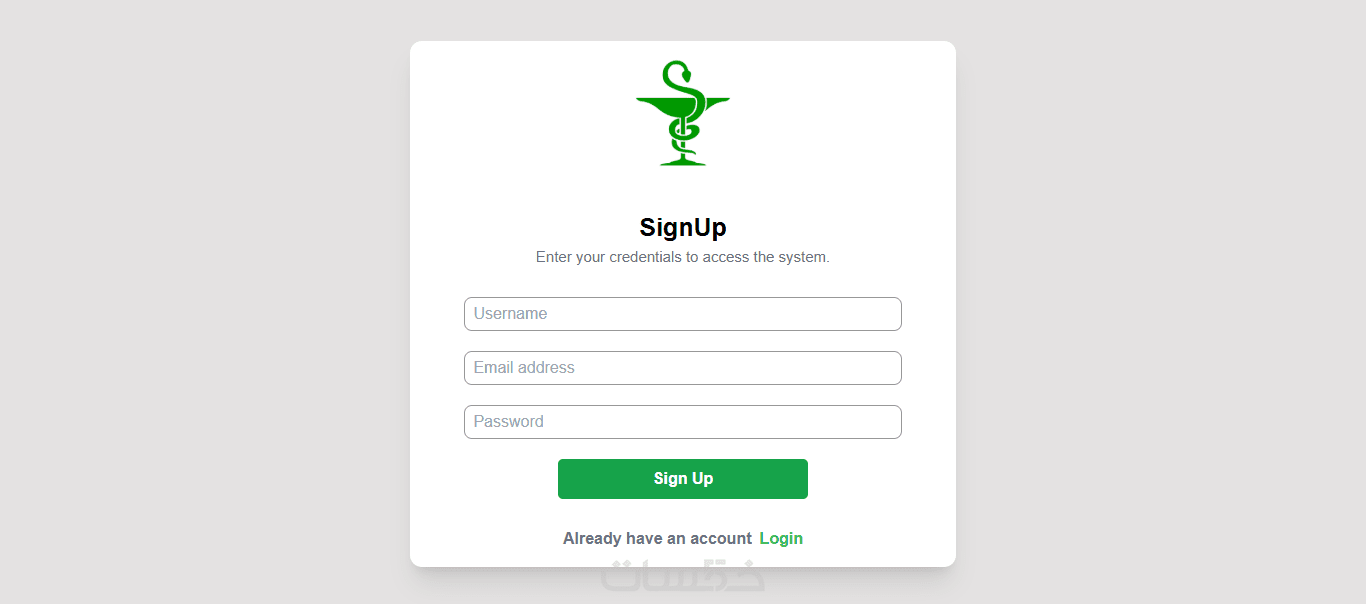This screenshot has width=1366, height=604.
Task: Click the 'Password' placeholder text
Action: [x=508, y=422]
